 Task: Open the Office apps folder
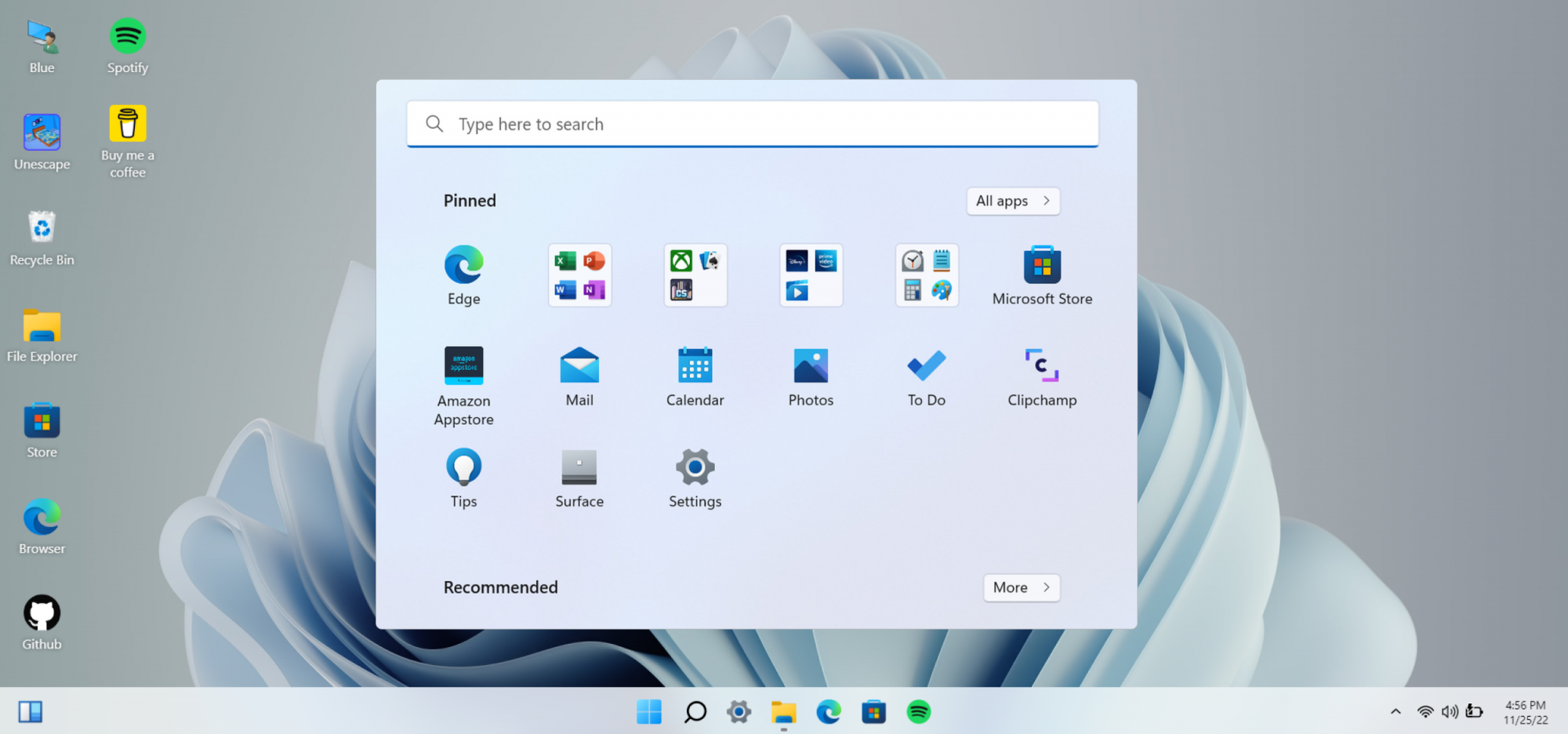(579, 275)
